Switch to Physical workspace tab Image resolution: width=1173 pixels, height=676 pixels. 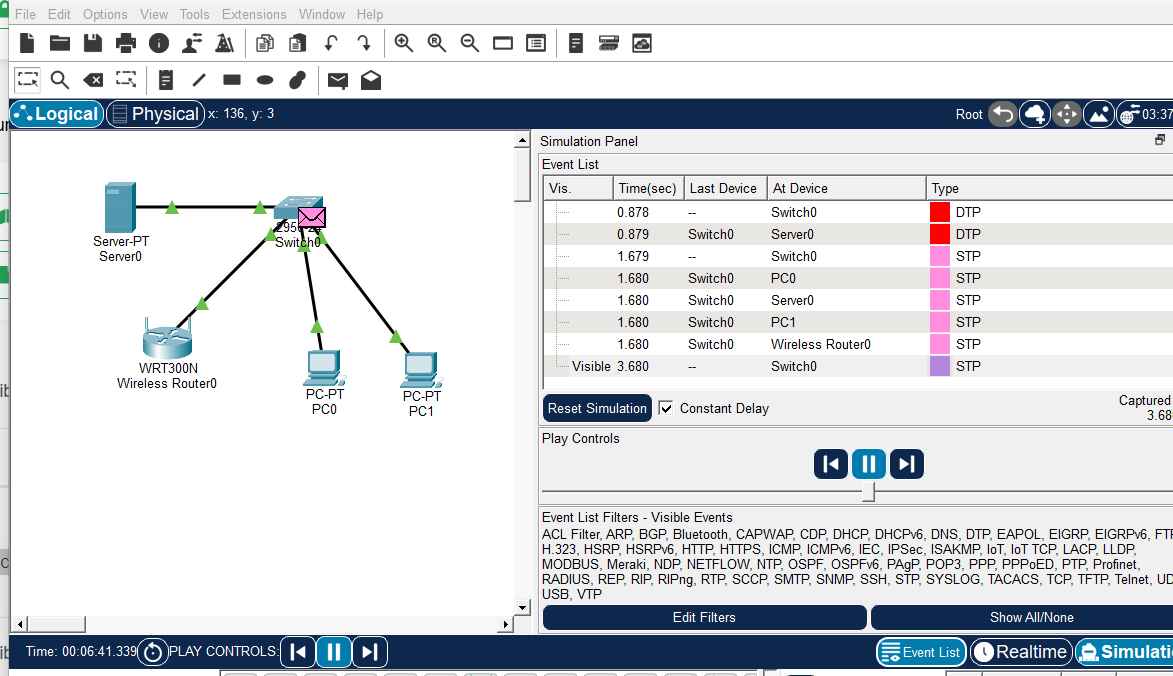pyautogui.click(x=156, y=114)
